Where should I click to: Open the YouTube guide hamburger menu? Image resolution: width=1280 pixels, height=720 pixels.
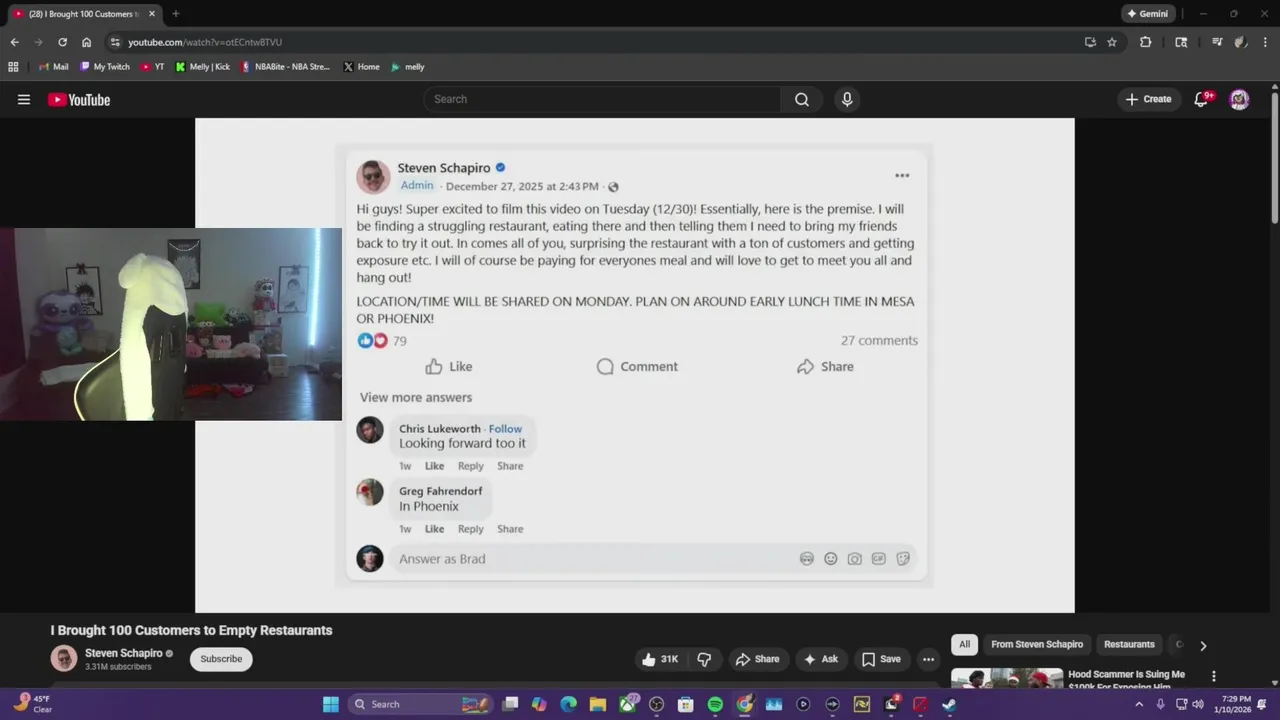pyautogui.click(x=24, y=99)
